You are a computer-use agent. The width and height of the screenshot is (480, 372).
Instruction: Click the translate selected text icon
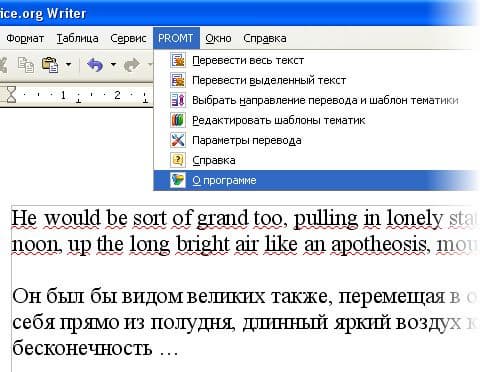pos(178,80)
